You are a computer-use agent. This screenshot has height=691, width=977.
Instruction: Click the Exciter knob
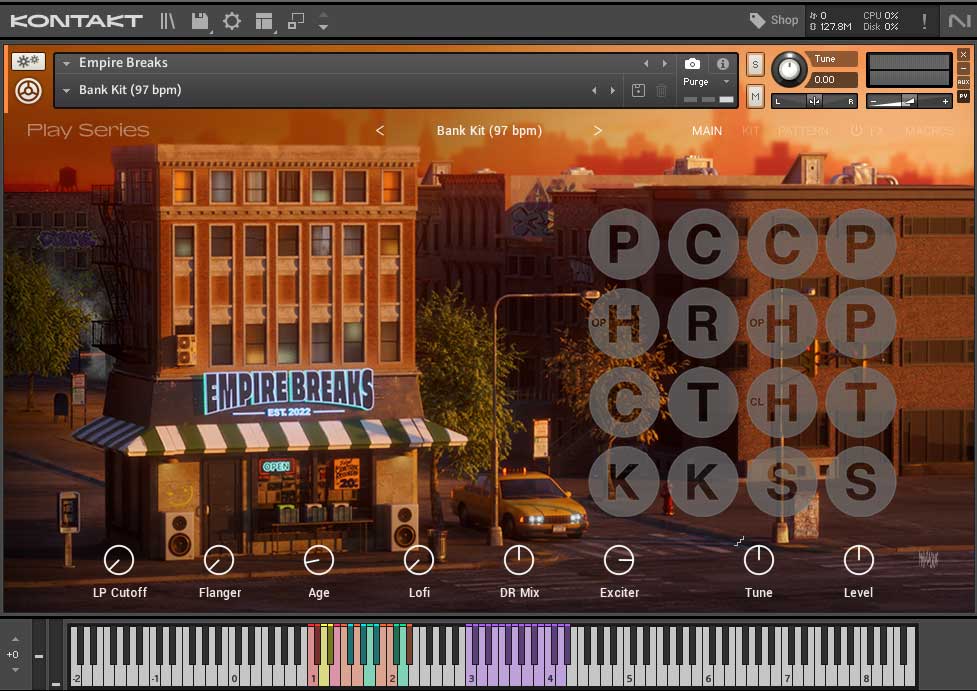[x=619, y=560]
